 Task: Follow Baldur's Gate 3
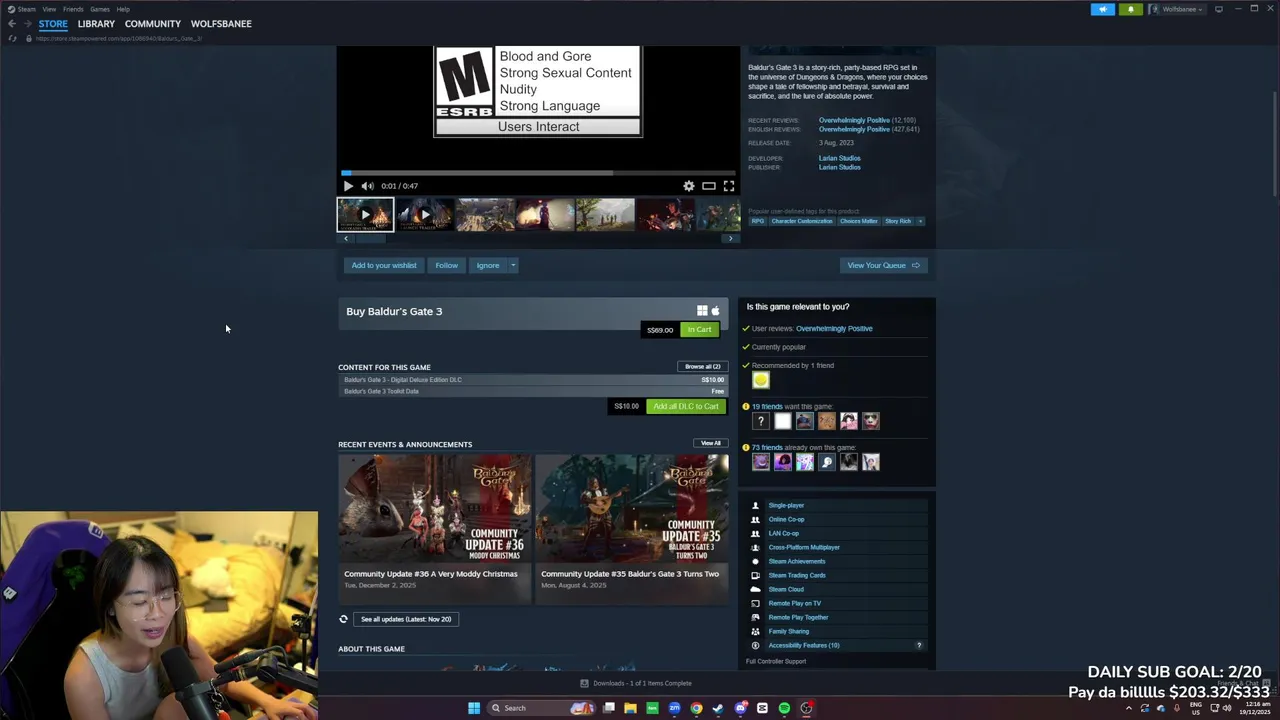click(446, 265)
